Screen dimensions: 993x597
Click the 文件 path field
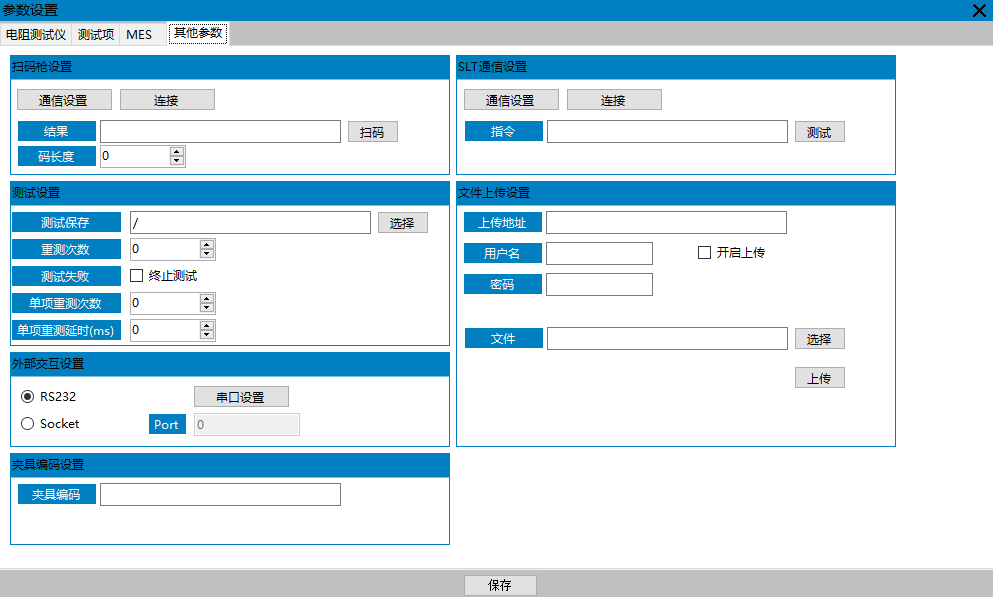point(667,339)
